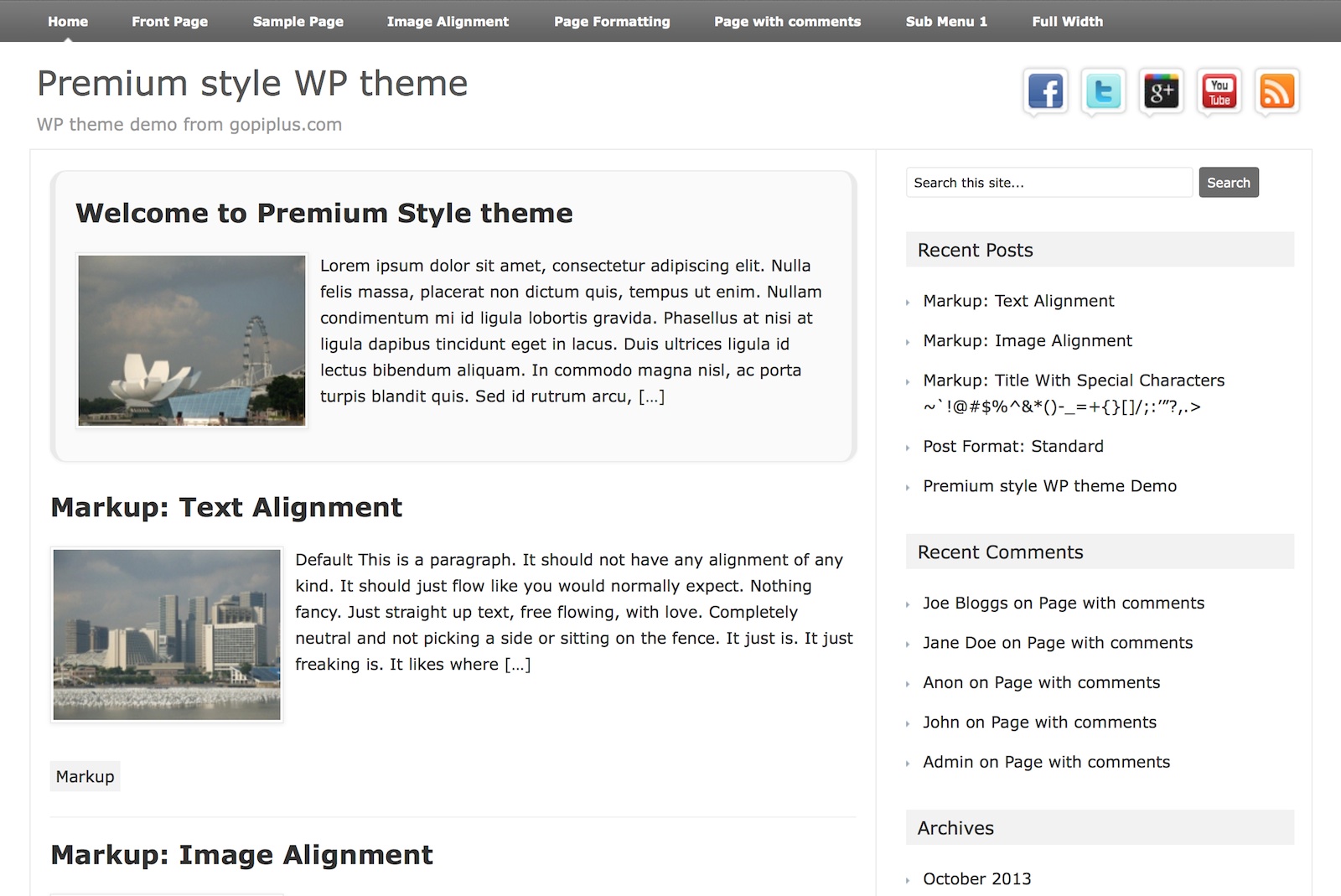Click the Twitter social icon
Screen dimensions: 1341x896
click(x=1103, y=91)
